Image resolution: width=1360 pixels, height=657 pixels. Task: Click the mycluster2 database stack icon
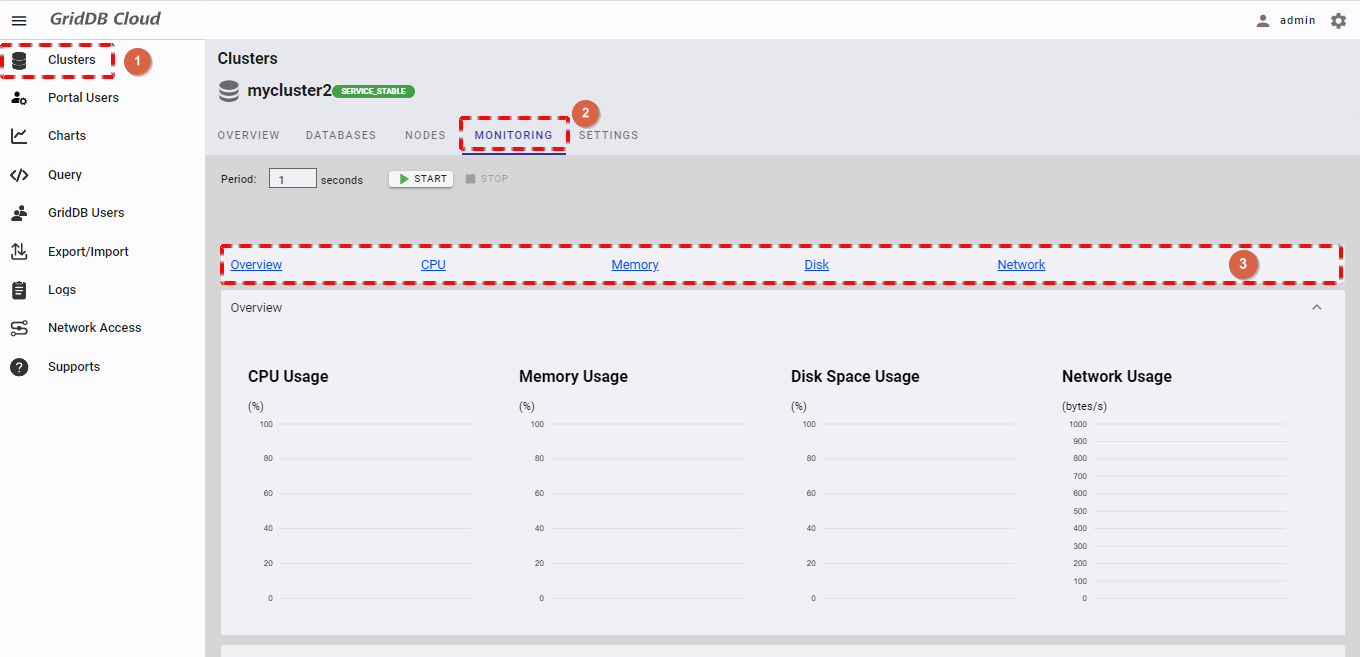click(229, 91)
